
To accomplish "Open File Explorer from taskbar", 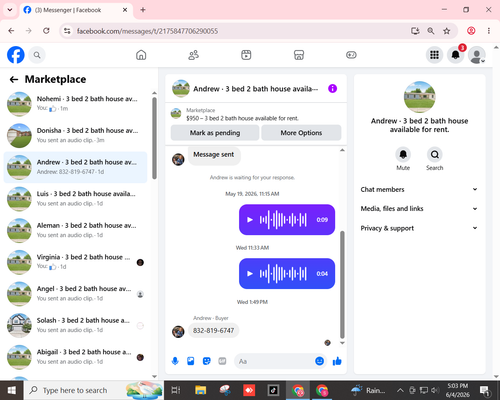I will [x=201, y=390].
